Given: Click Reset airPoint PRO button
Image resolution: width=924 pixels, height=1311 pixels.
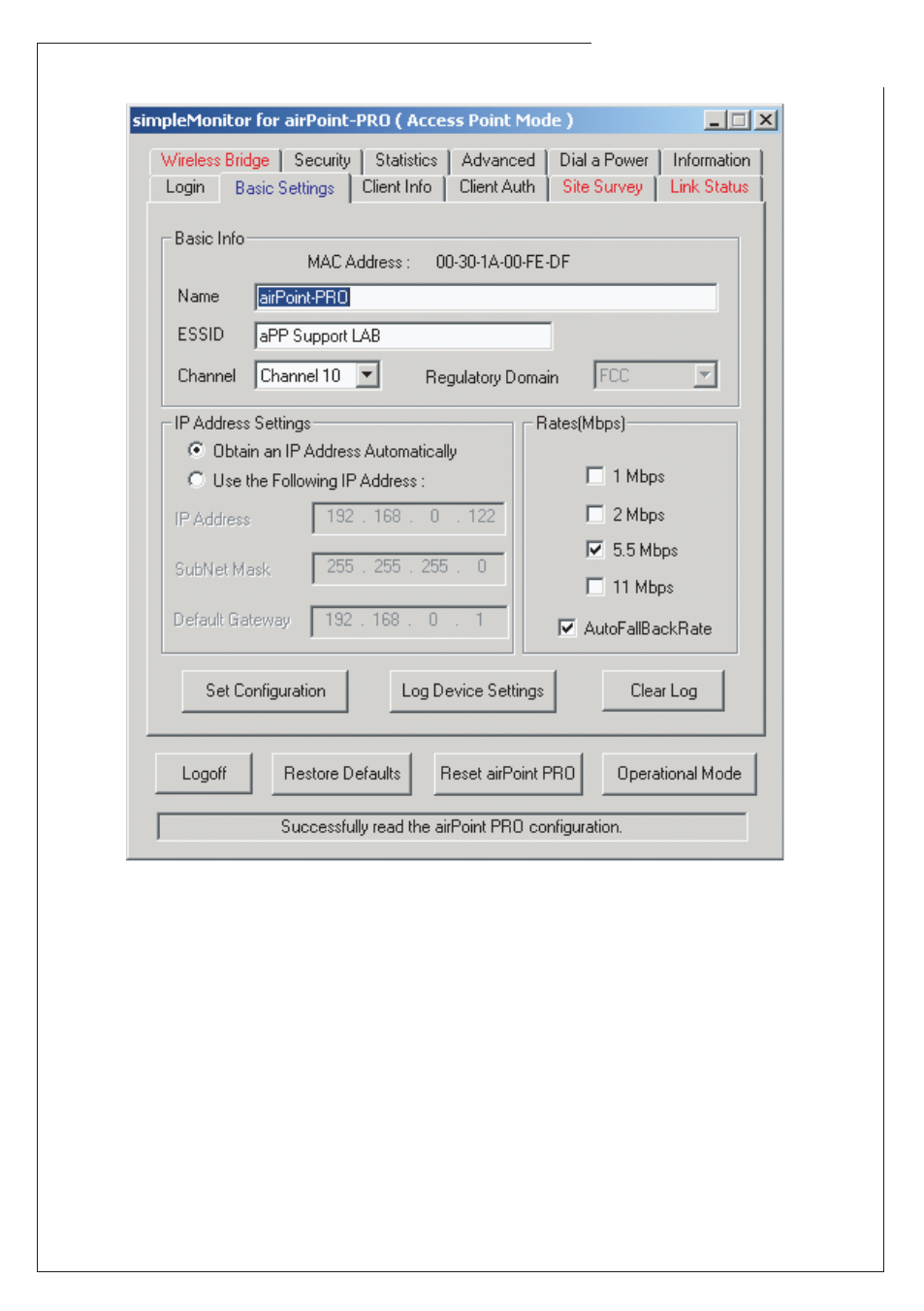Looking at the screenshot, I should pyautogui.click(x=507, y=774).
